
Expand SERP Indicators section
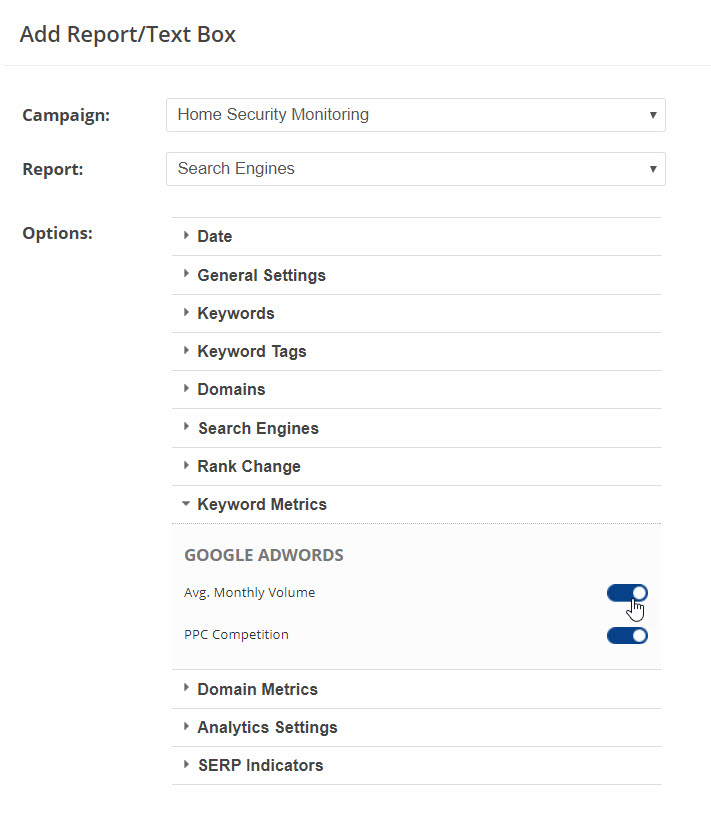(x=260, y=765)
